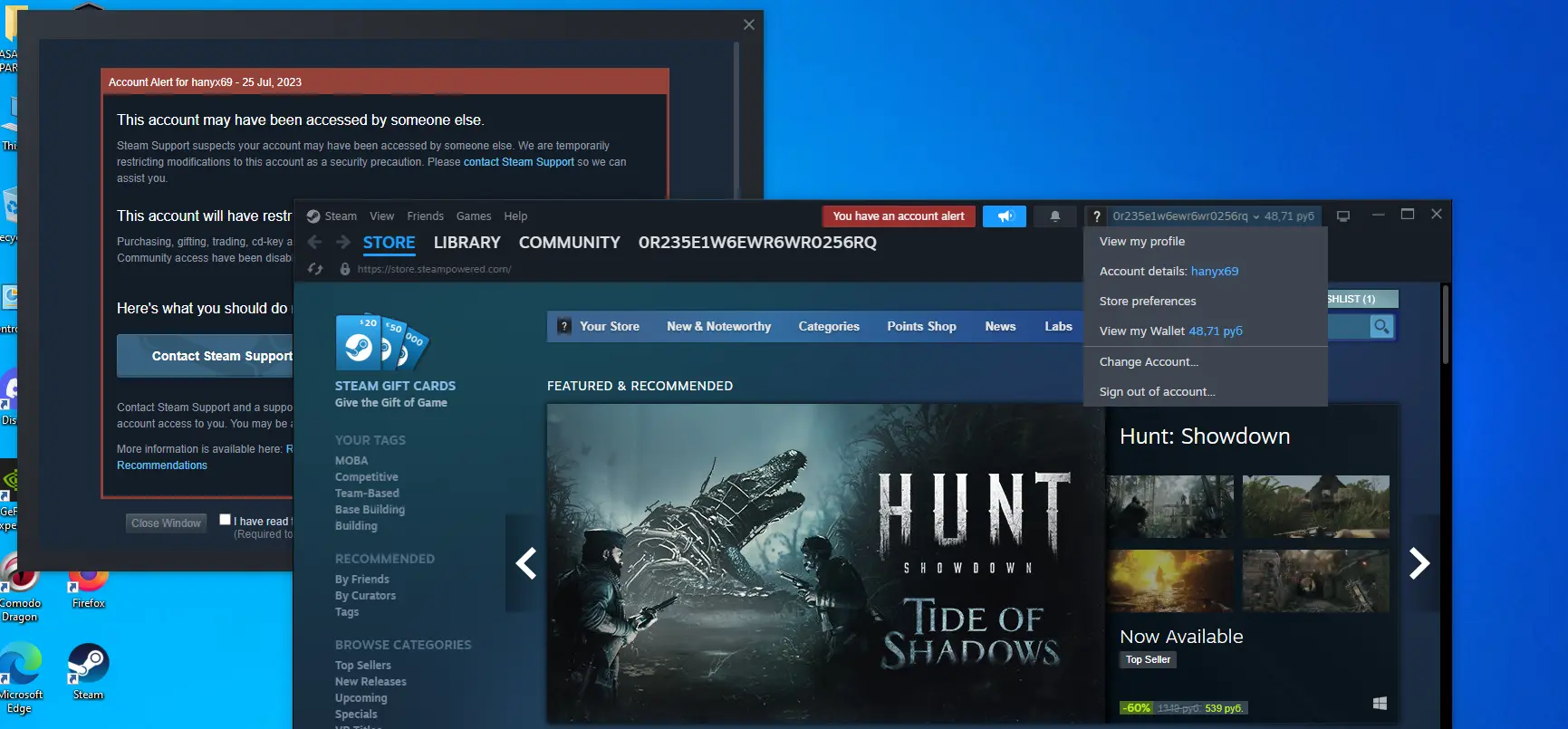Screen dimensions: 1568x729
Task: Follow the 'contact Steam Support' link
Action: (519, 162)
